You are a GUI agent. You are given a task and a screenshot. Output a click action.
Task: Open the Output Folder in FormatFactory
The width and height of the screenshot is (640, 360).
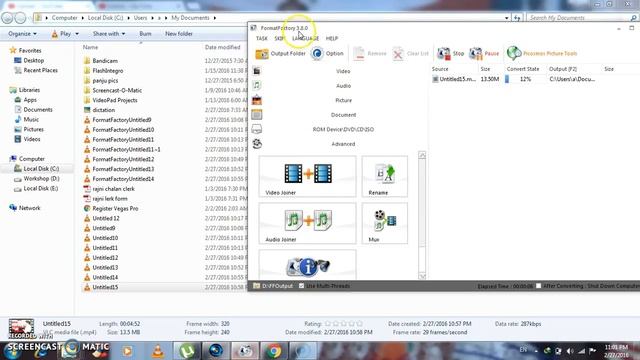[280, 53]
